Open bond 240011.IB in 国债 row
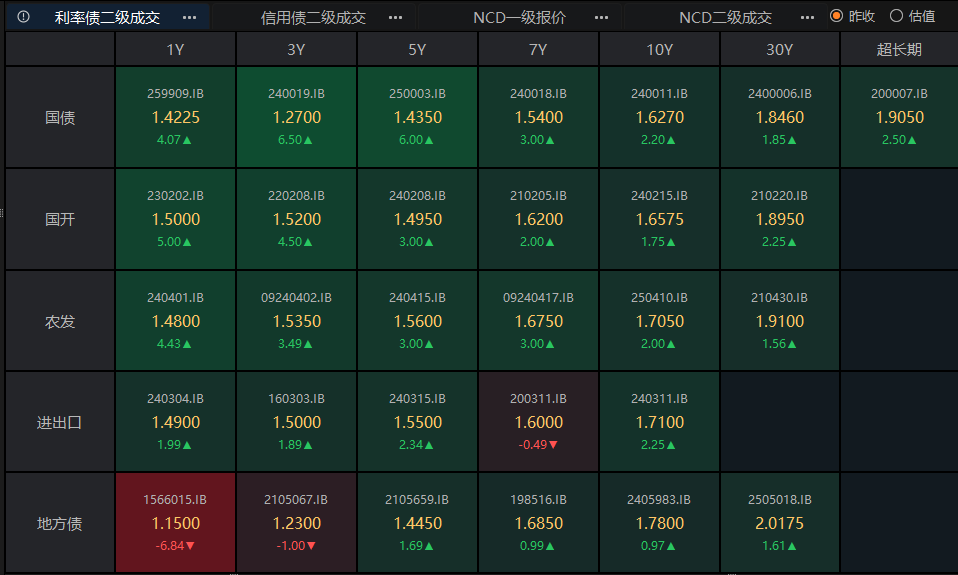Viewport: 958px width, 575px height. (x=659, y=117)
